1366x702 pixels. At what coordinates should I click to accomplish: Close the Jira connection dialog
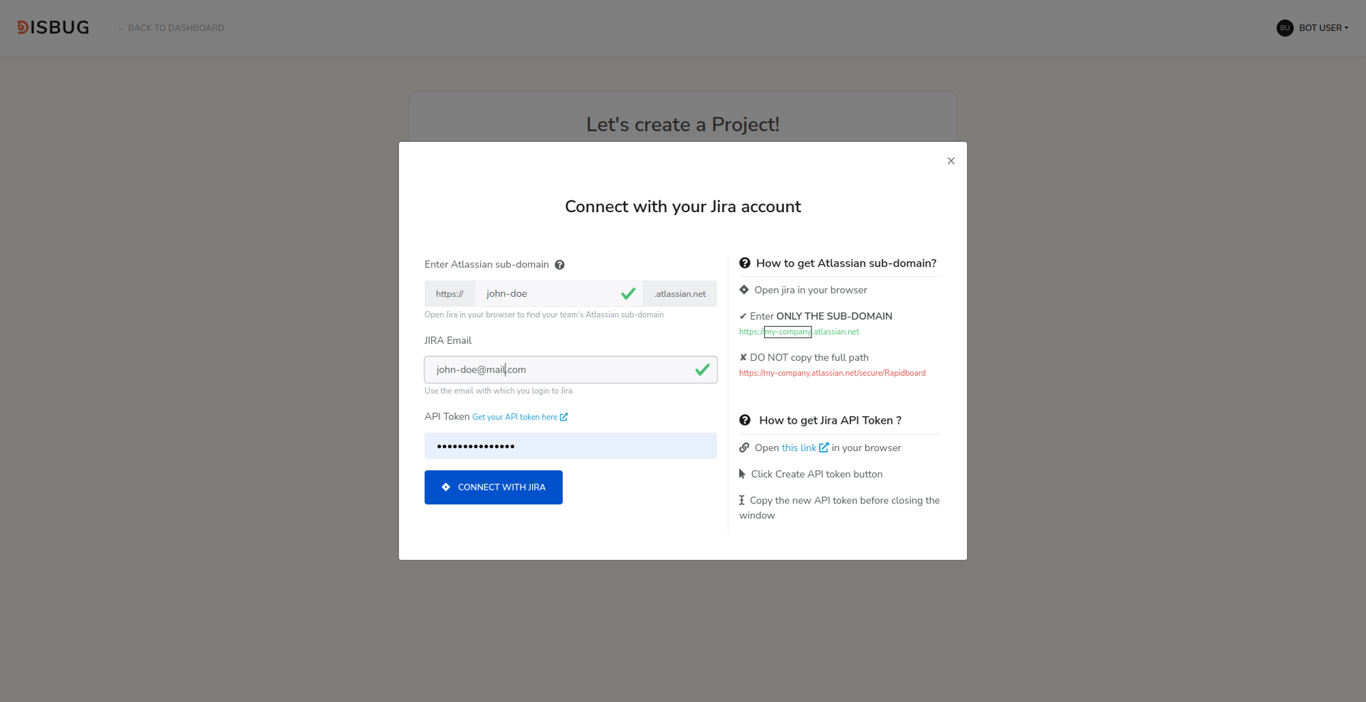point(951,161)
